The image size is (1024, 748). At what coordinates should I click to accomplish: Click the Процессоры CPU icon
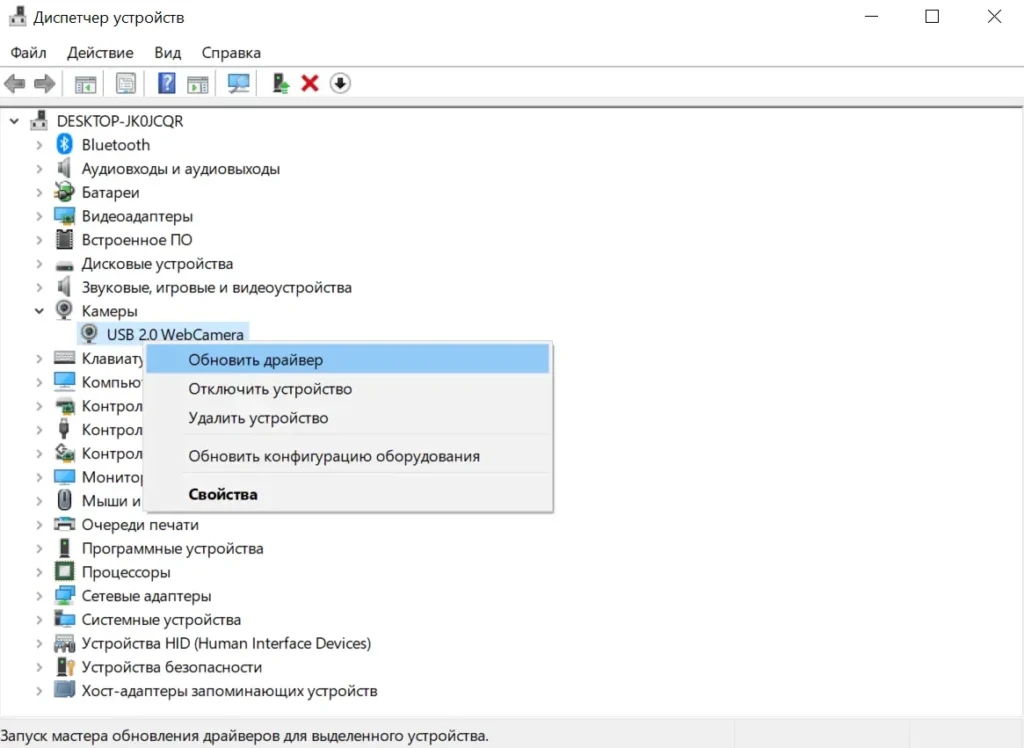click(x=64, y=572)
